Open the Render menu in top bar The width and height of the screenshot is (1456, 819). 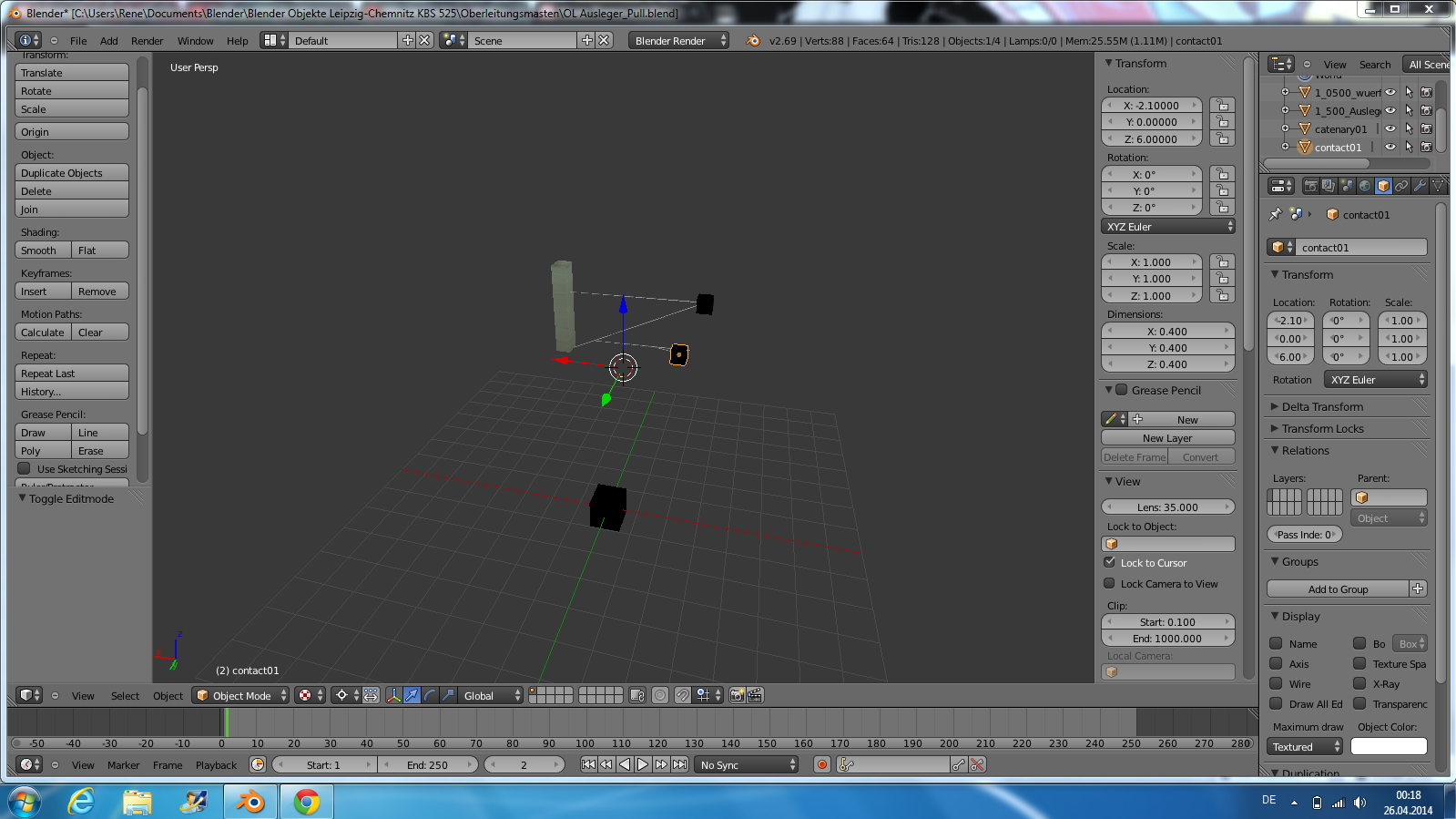[147, 41]
